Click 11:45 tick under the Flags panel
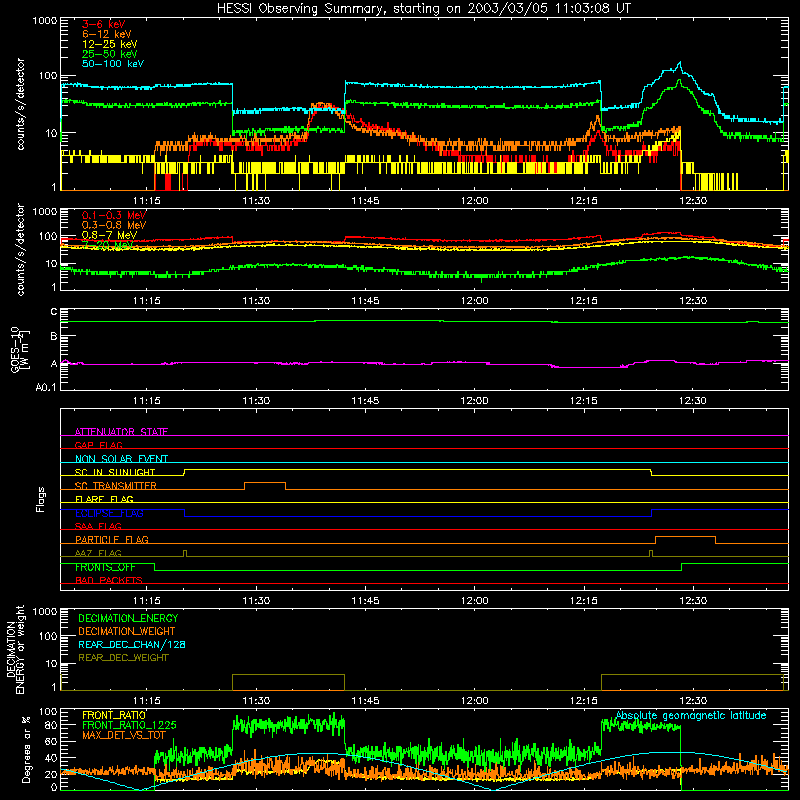This screenshot has width=800, height=800. coord(365,601)
